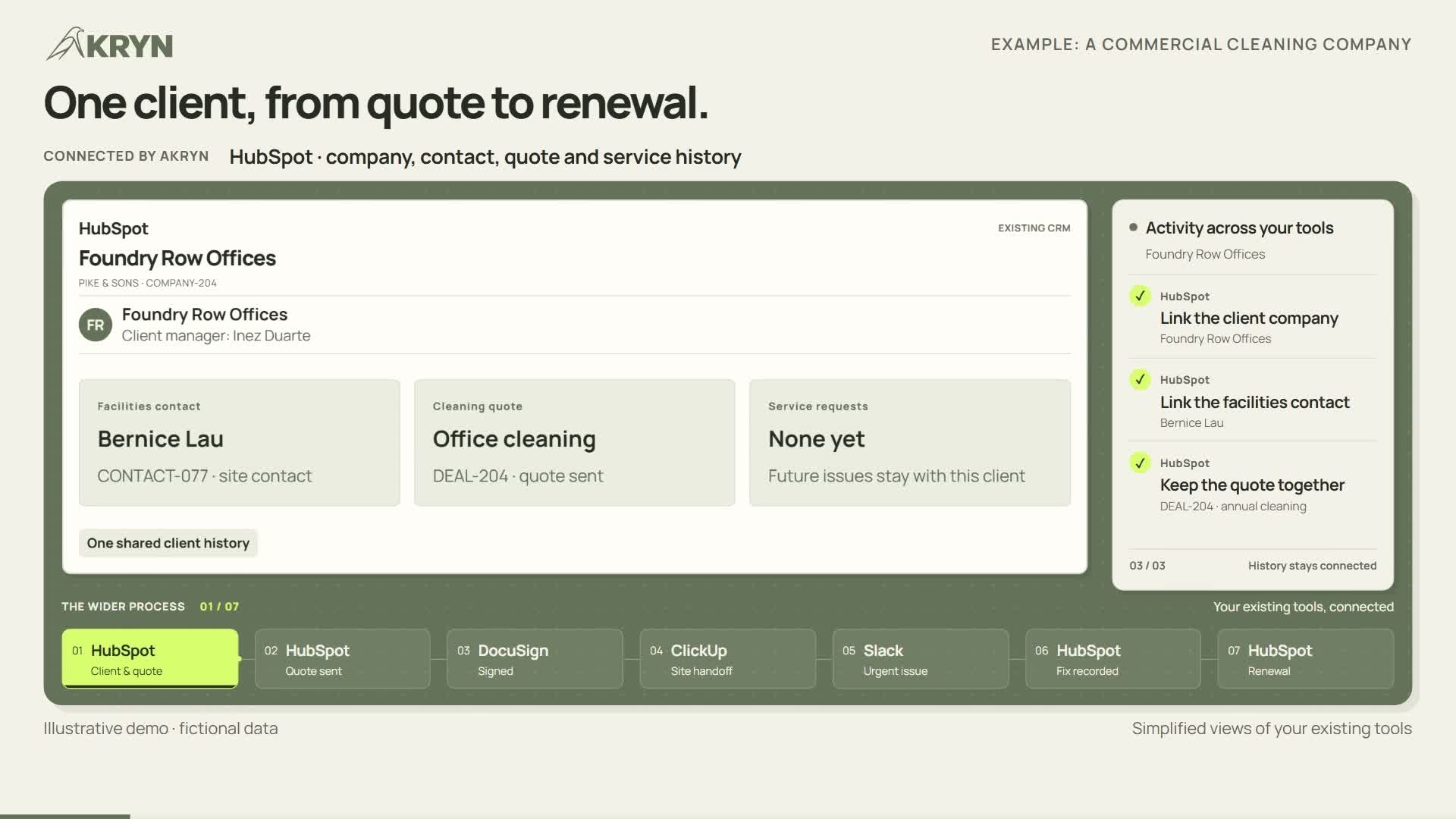Open the Cleaning quote Office cleaning card

coord(575,443)
